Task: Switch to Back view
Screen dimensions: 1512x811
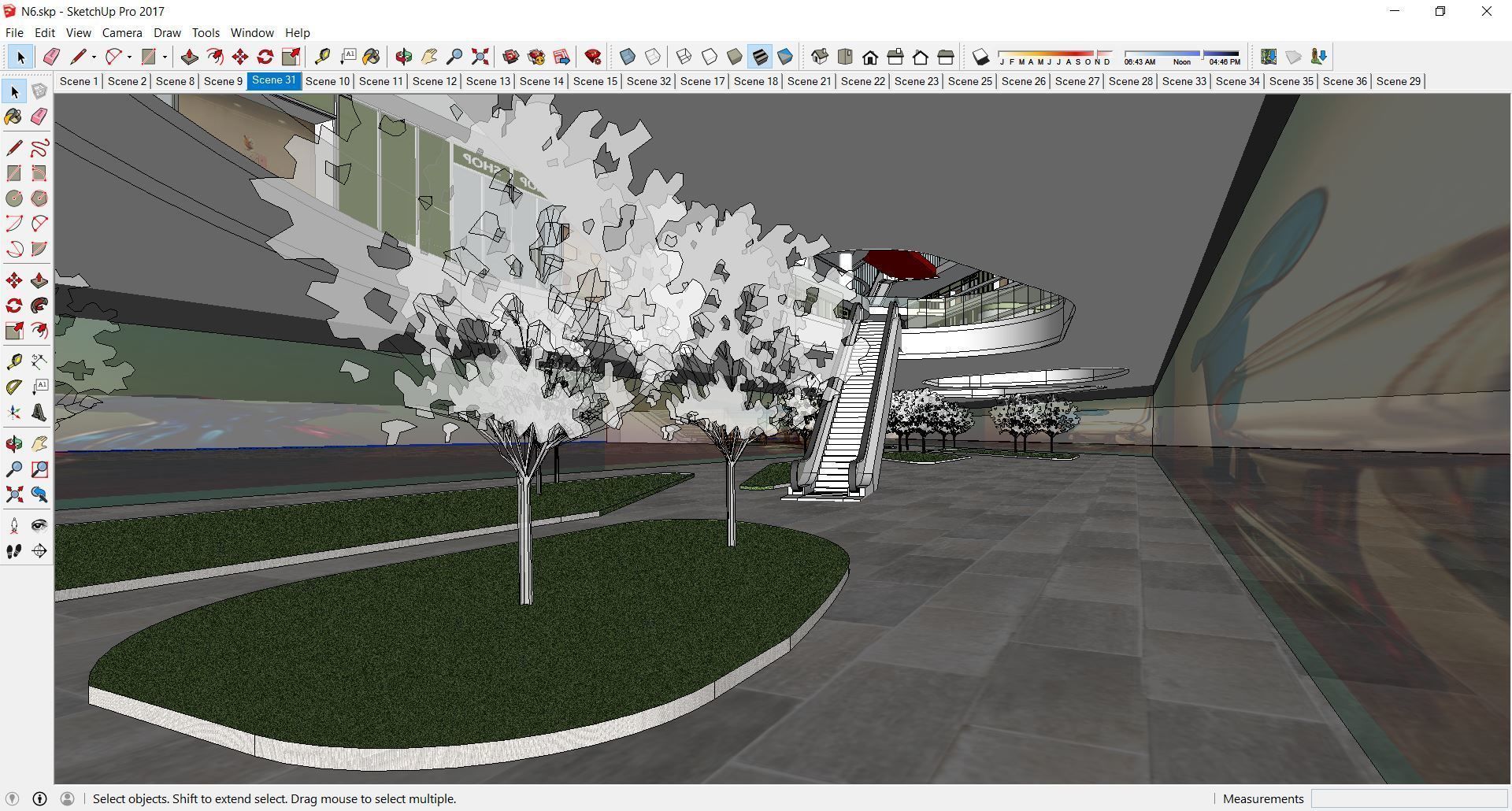Action: (921, 57)
